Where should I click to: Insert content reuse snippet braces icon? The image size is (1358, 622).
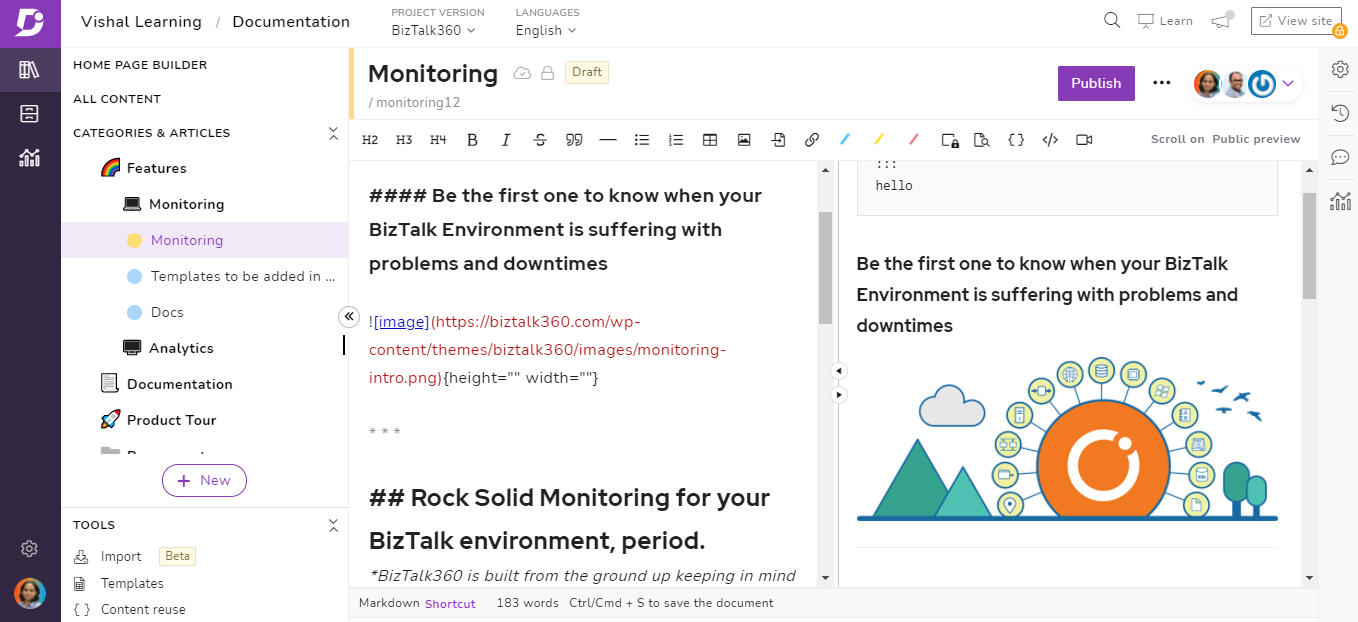point(1016,140)
